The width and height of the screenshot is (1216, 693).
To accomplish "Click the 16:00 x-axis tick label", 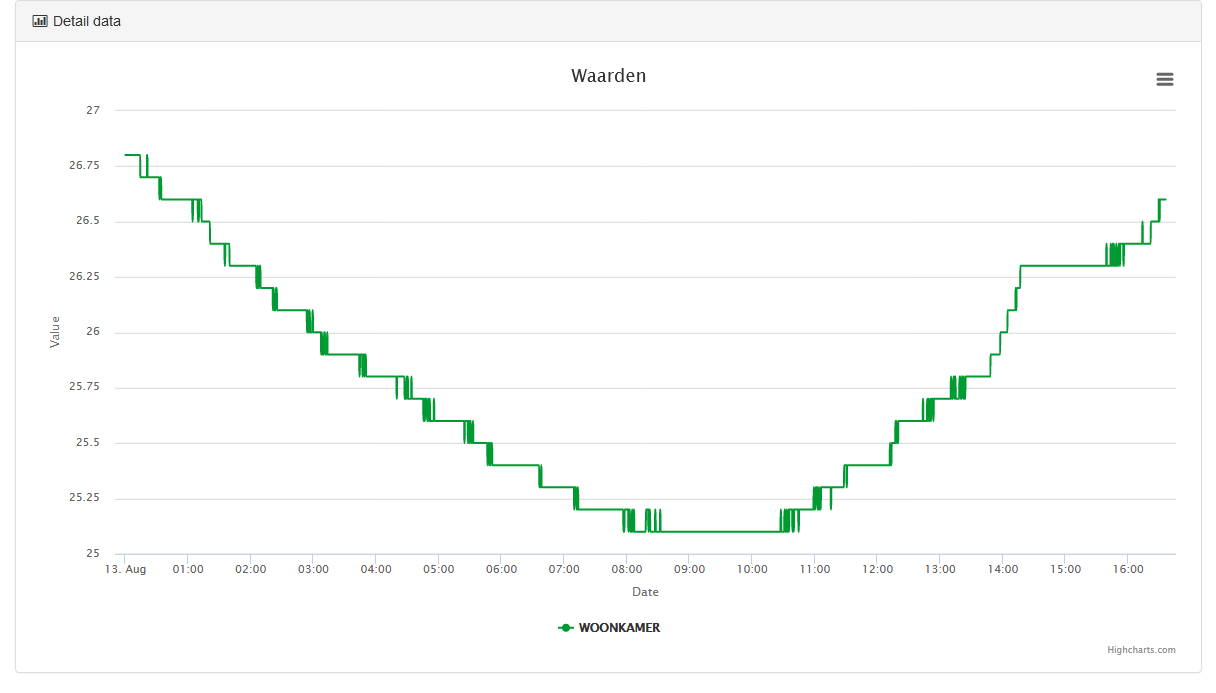I will pyautogui.click(x=1127, y=570).
